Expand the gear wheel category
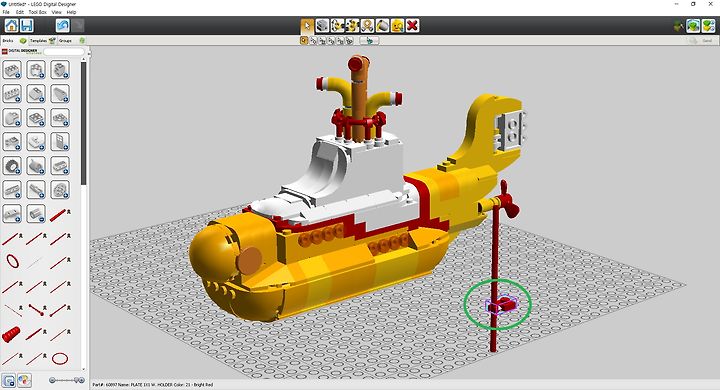 [x=60, y=189]
